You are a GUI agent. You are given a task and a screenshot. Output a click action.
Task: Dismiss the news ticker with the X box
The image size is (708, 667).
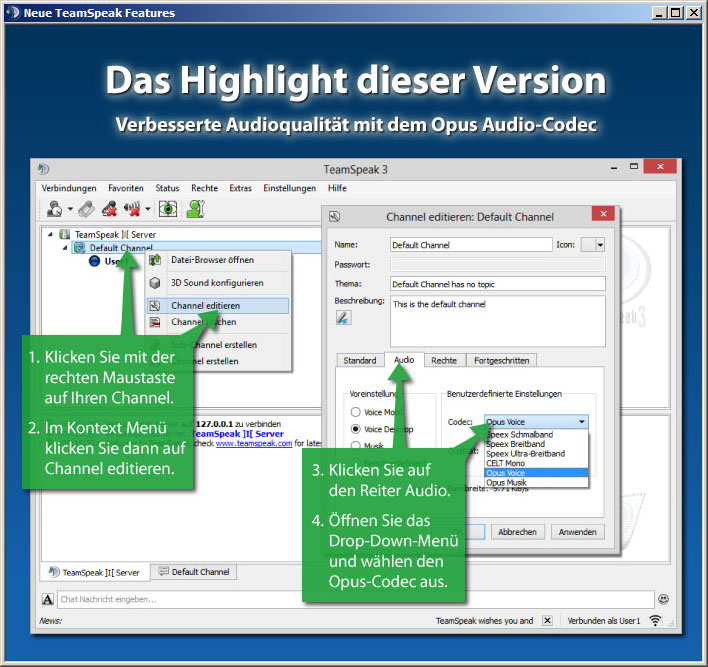coord(547,620)
